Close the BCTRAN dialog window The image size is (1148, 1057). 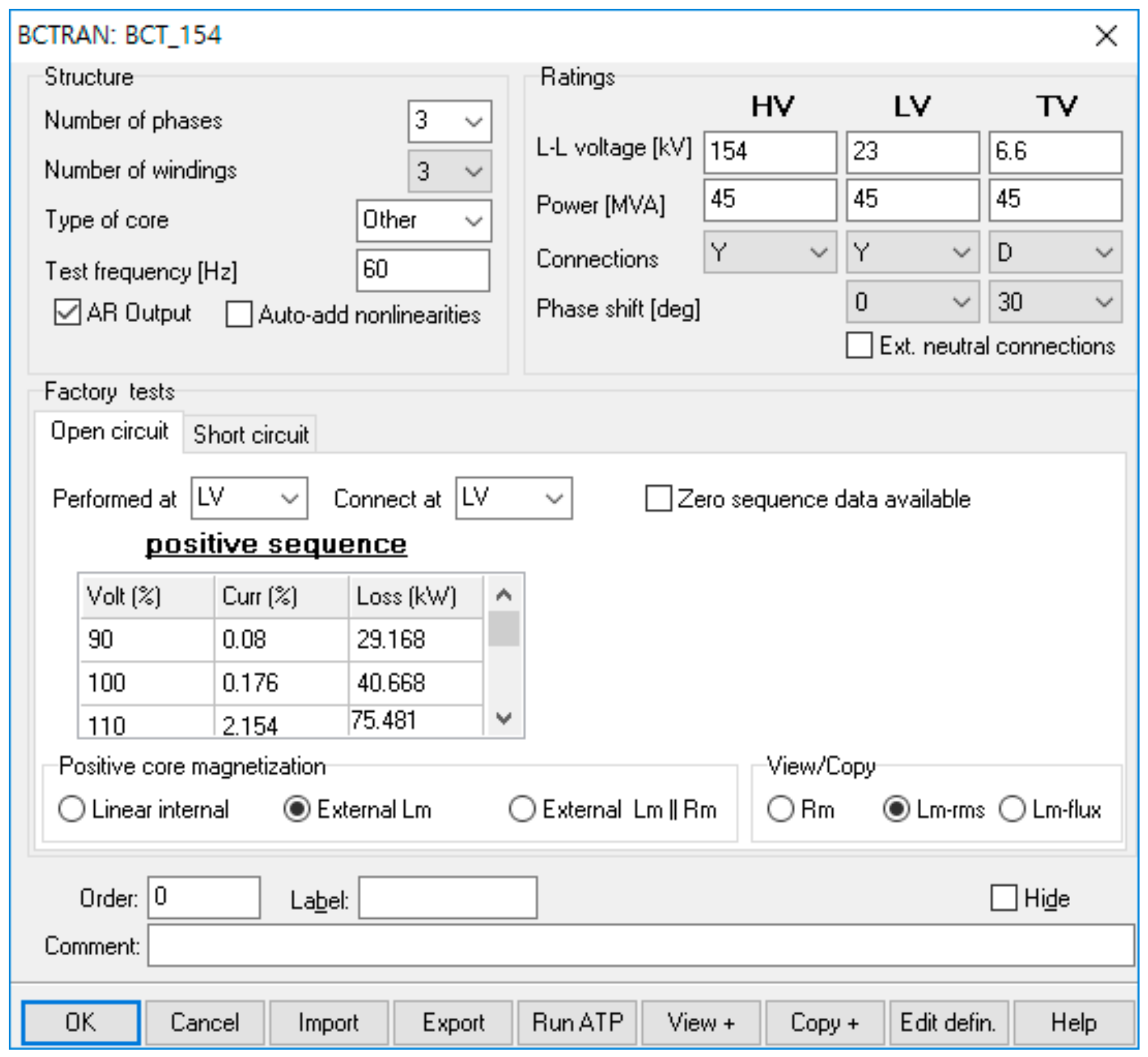[1105, 36]
